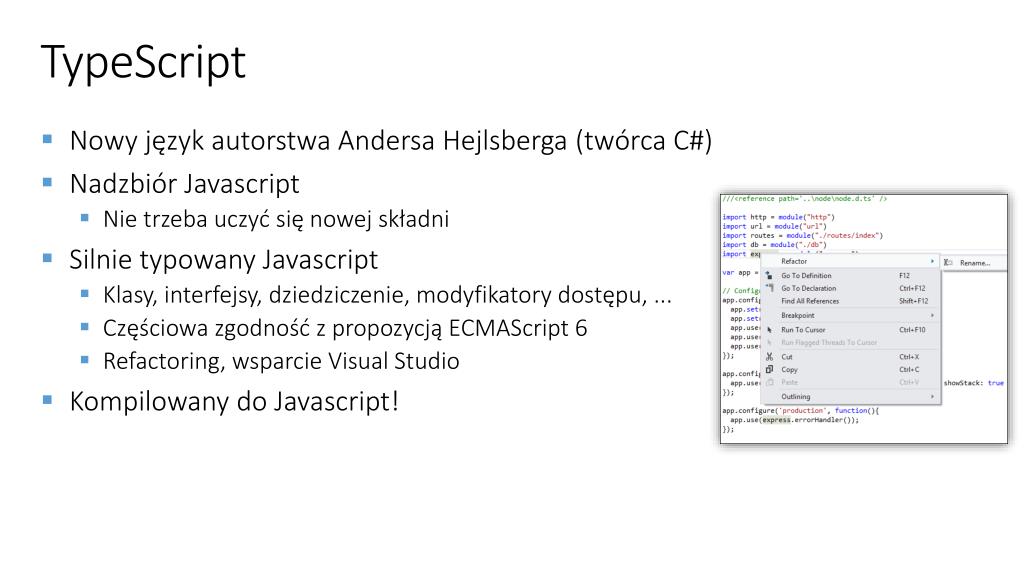The height and width of the screenshot is (576, 1024).
Task: Expand the Outlining submenu arrow
Action: (x=932, y=396)
